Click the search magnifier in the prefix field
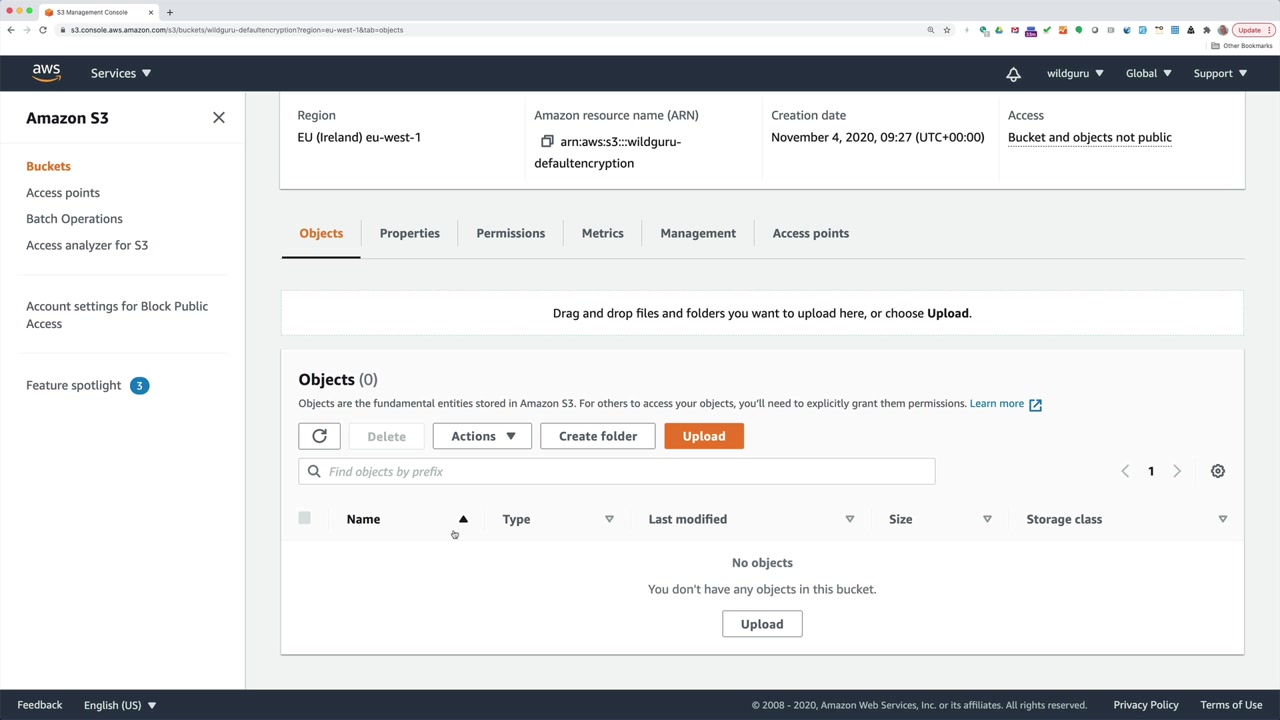This screenshot has height=720, width=1280. [x=314, y=472]
